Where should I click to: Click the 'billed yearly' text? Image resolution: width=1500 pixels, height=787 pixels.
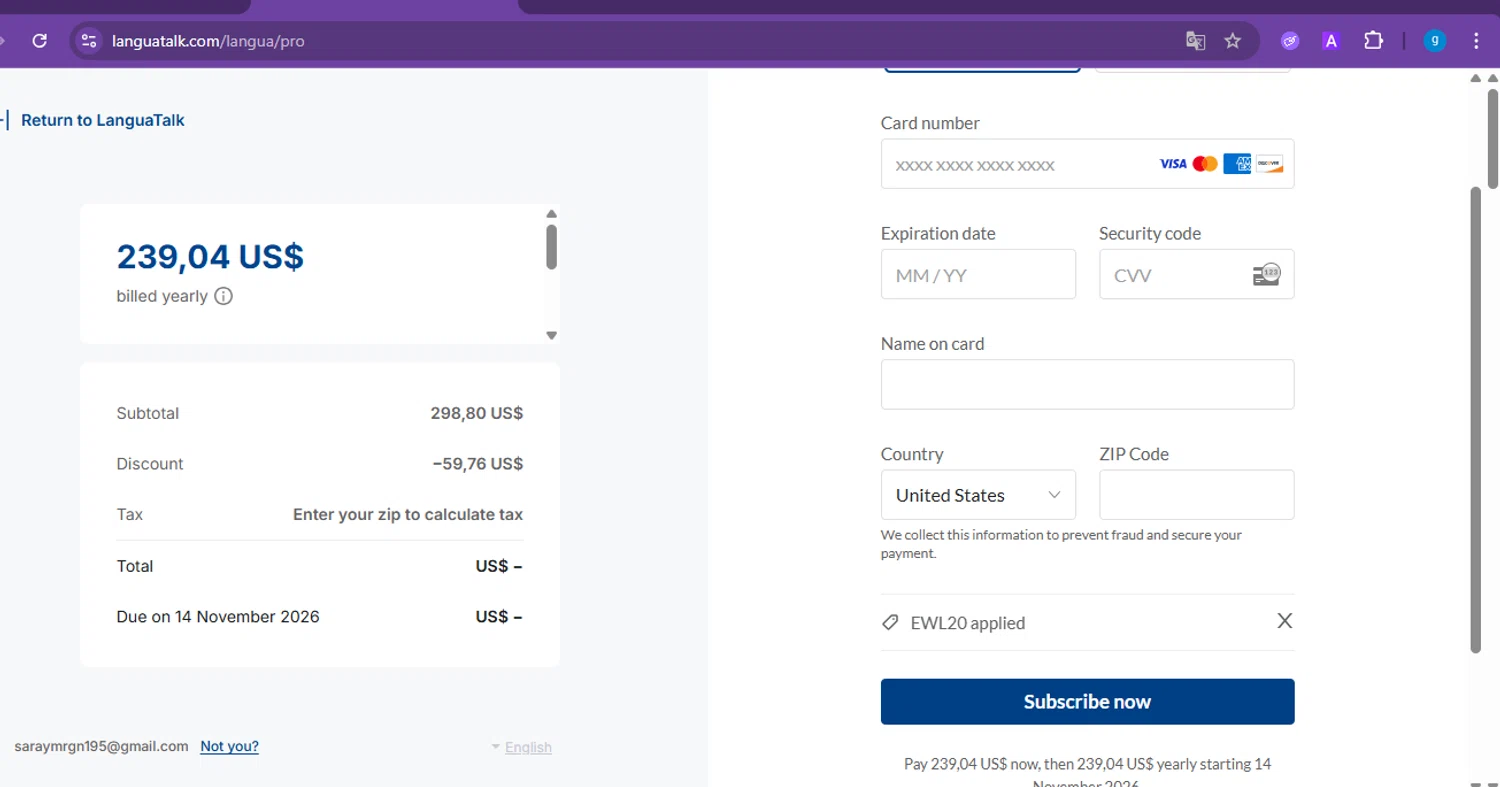(x=162, y=296)
